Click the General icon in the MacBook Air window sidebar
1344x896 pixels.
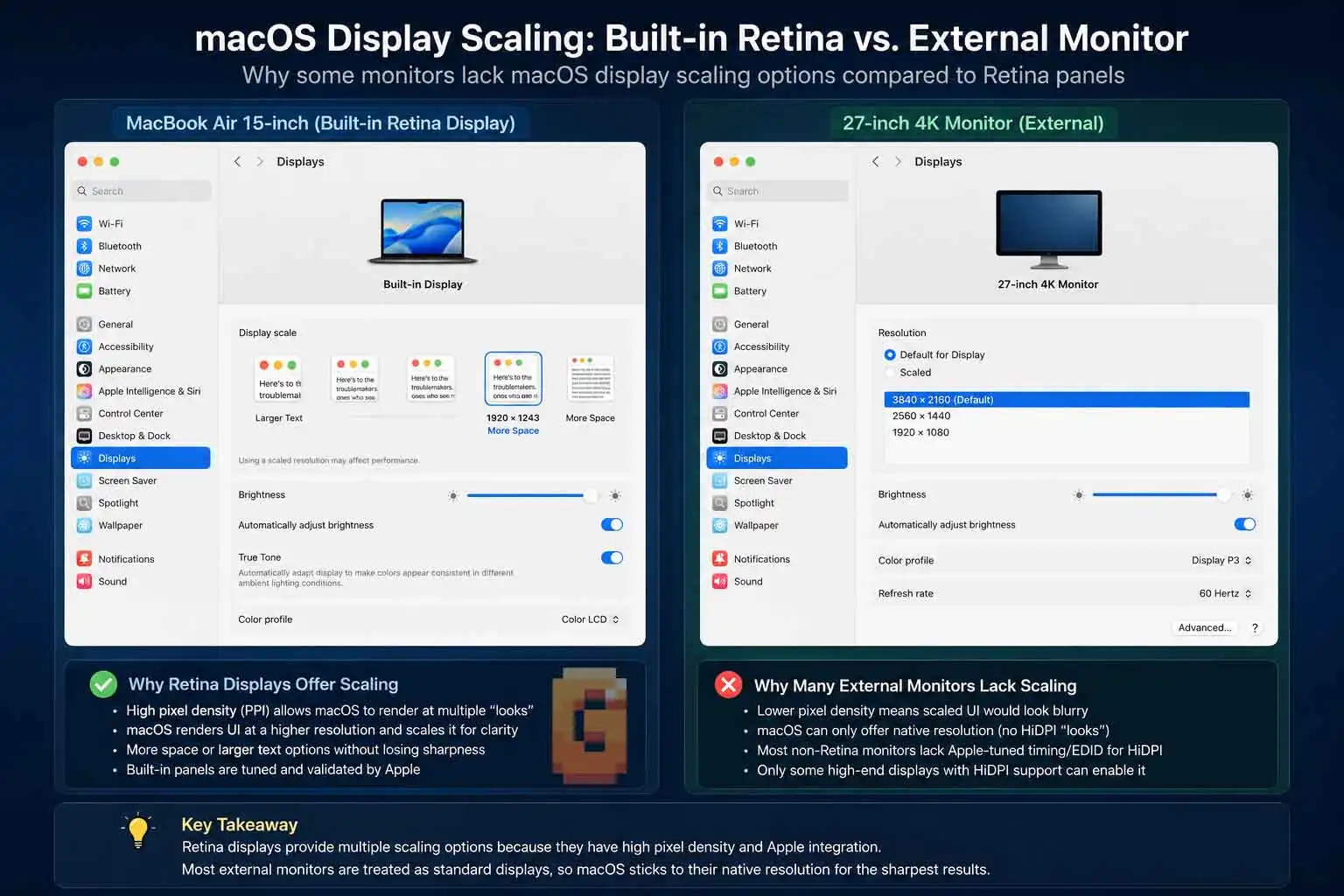pos(84,325)
